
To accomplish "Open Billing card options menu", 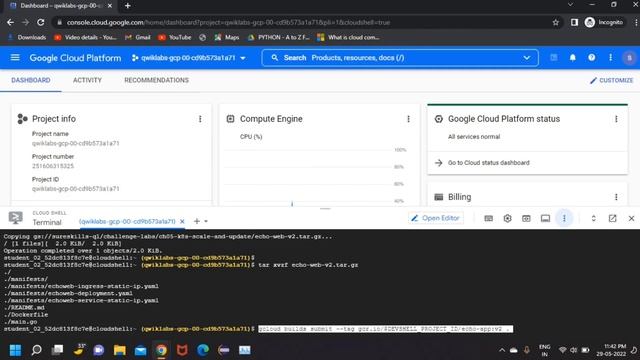I will 616,197.
